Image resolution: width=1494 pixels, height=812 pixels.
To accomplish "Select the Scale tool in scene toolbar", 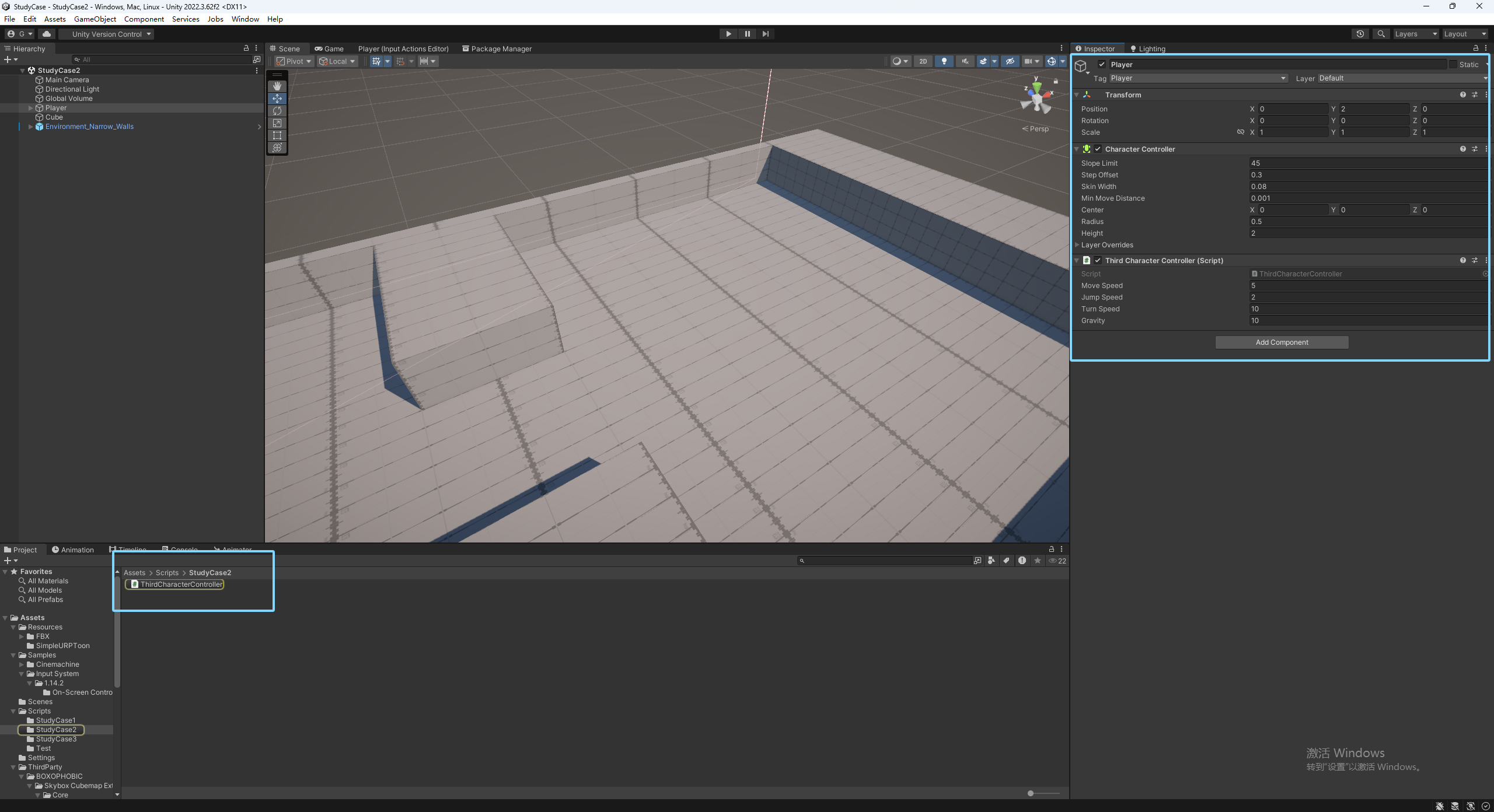I will [x=277, y=123].
